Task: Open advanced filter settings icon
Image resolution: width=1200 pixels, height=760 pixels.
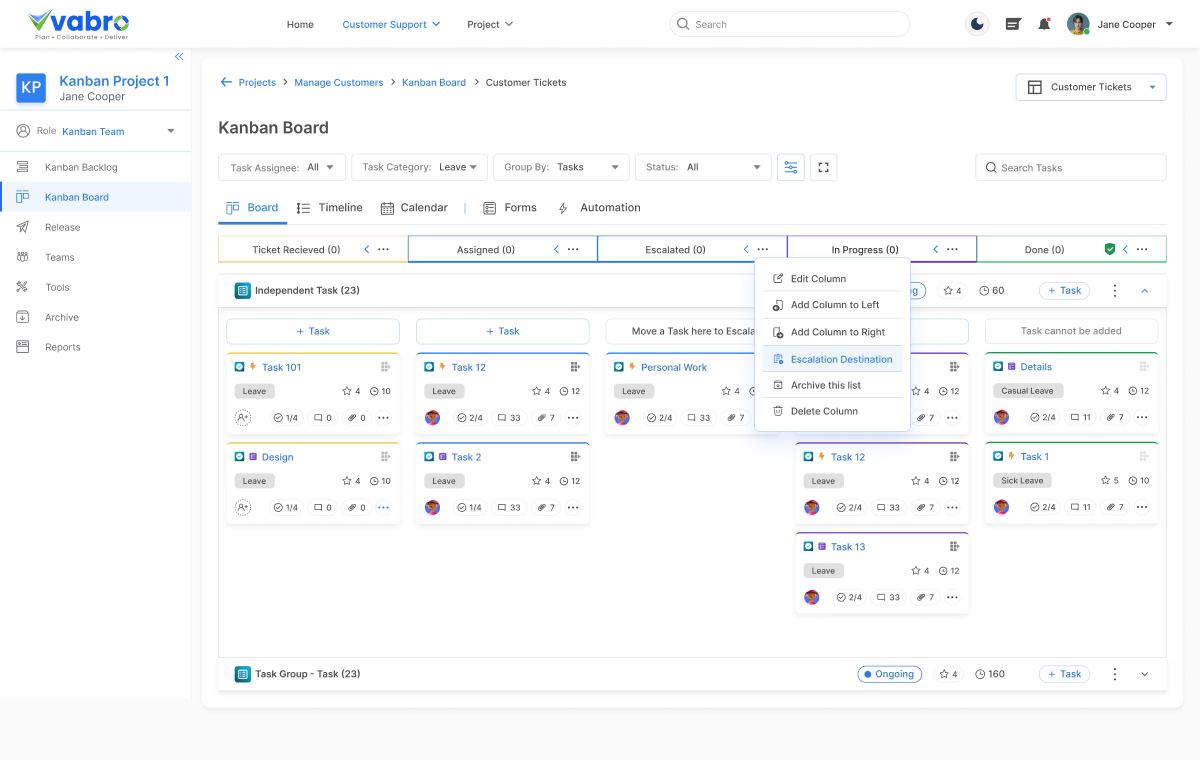Action: [x=791, y=167]
